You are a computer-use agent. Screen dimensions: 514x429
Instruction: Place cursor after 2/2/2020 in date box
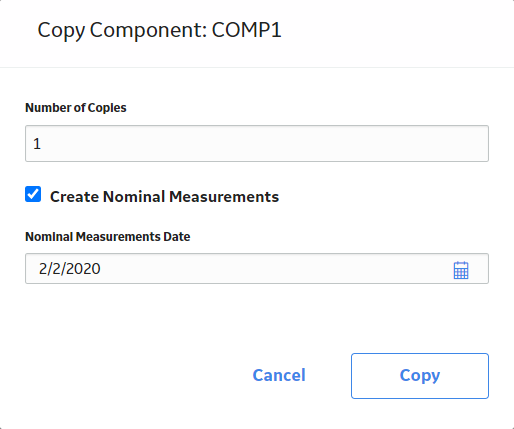[x=103, y=269]
